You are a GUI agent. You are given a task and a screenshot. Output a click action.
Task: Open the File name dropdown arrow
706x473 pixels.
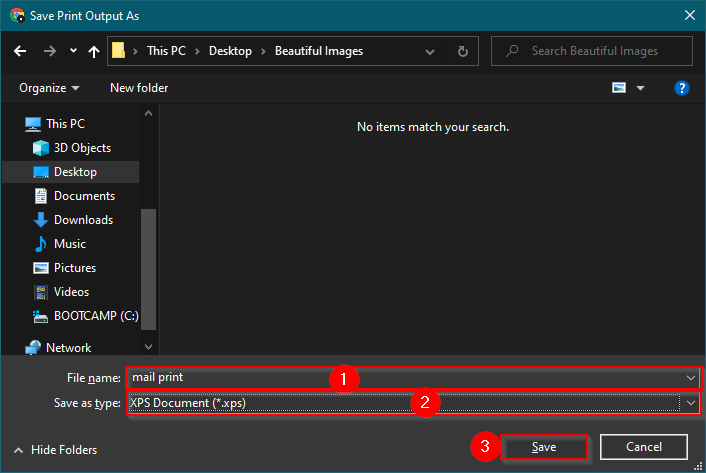pos(691,378)
